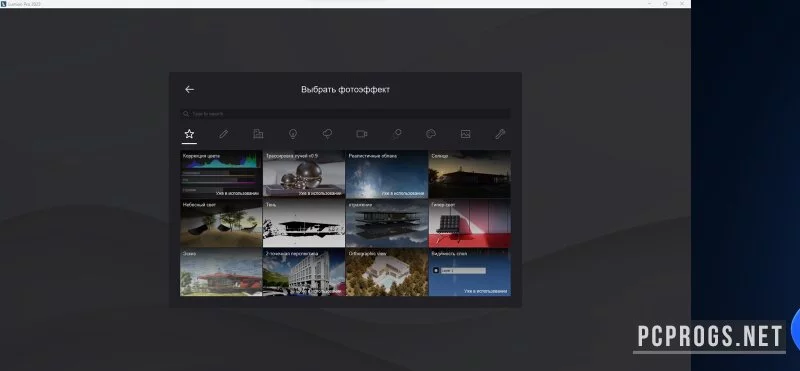Screen dimensions: 800x371
Task: Click the Lumion app icon in title bar
Action: coord(4,4)
